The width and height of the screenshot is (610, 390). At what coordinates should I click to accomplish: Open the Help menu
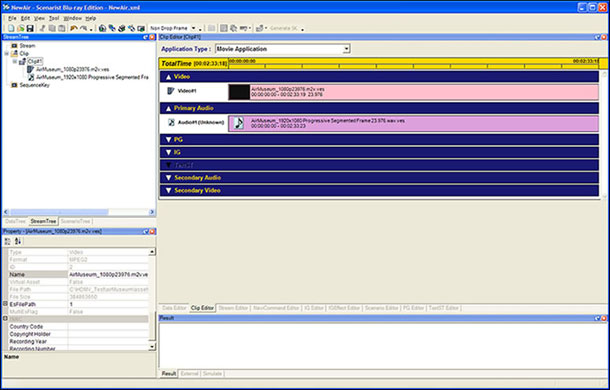(x=91, y=18)
